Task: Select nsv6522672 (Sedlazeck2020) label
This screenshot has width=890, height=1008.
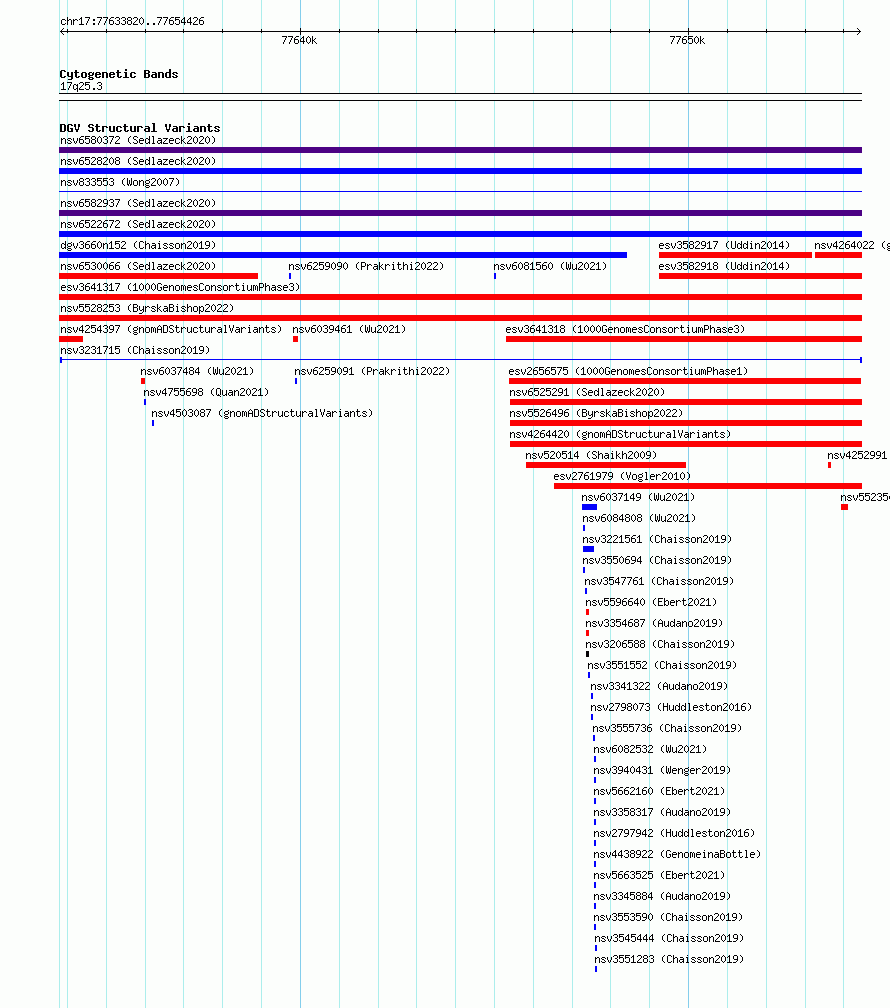Action: [x=138, y=224]
